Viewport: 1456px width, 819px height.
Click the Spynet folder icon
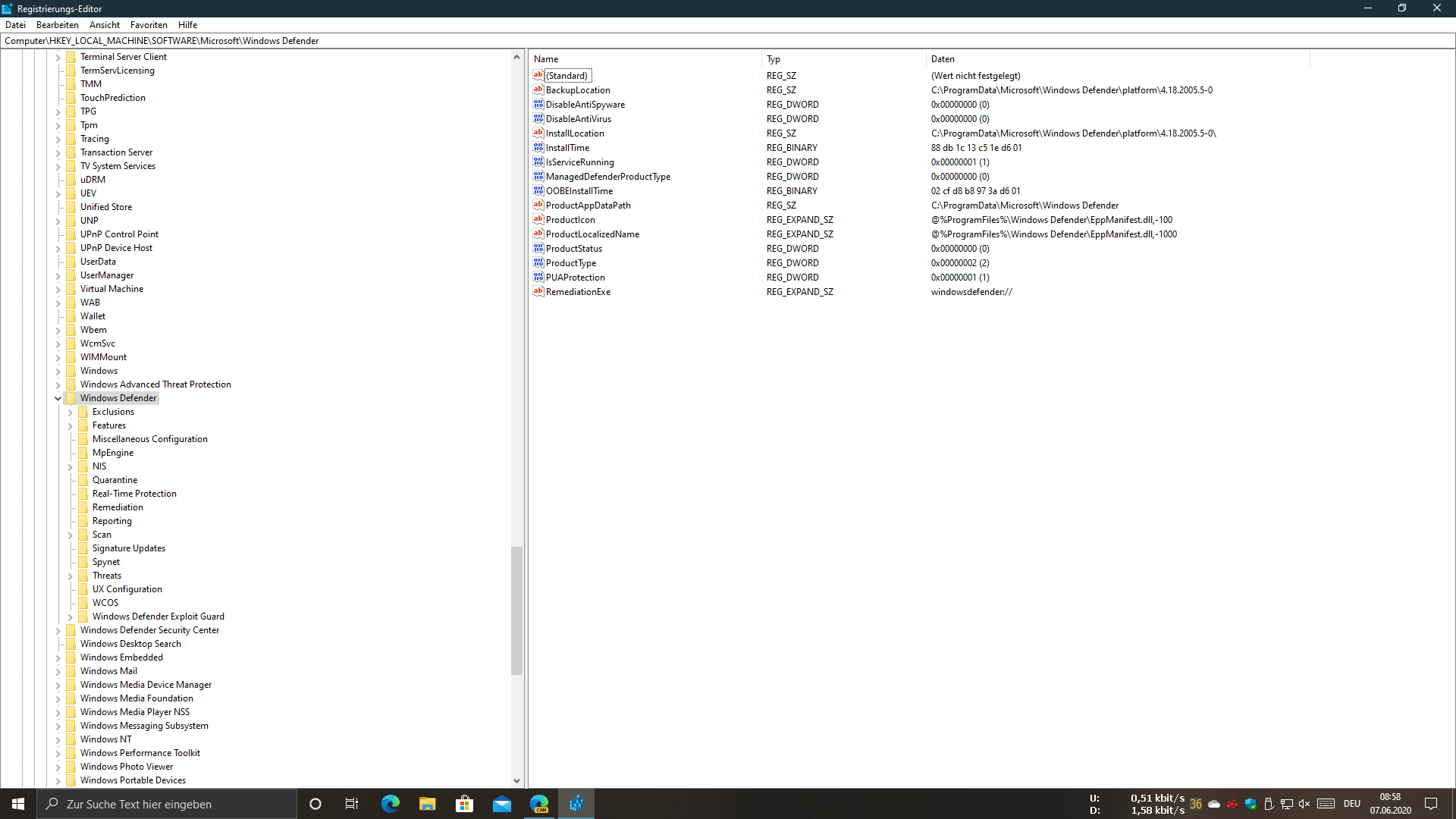[x=83, y=562]
